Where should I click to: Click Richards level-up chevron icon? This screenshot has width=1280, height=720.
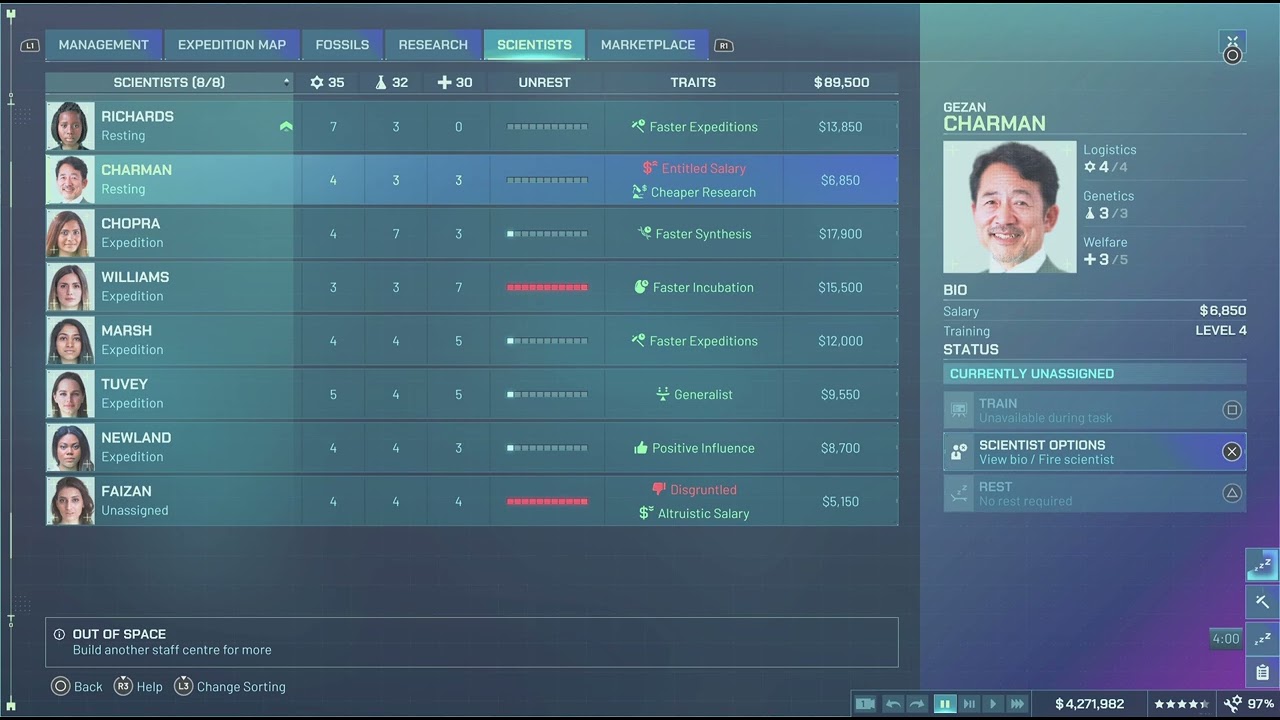click(286, 127)
